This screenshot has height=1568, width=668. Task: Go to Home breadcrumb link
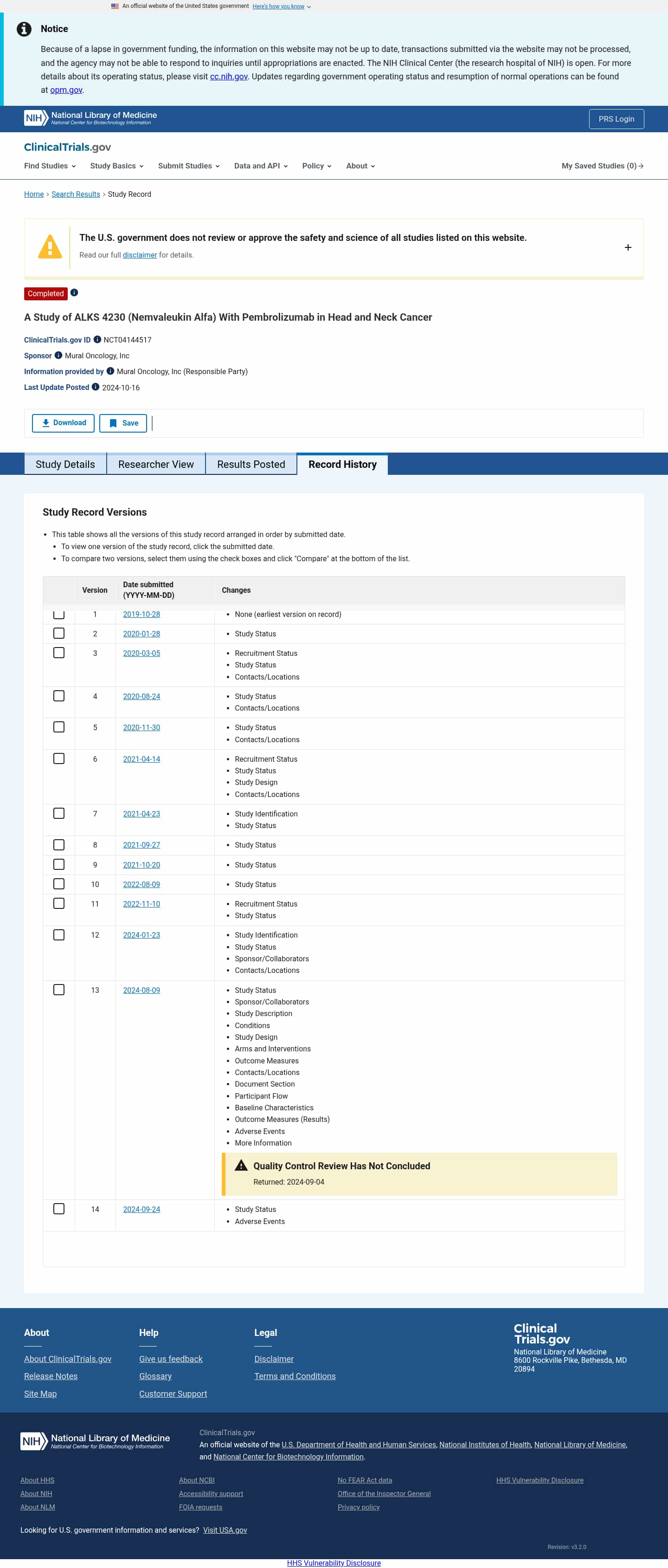[34, 195]
